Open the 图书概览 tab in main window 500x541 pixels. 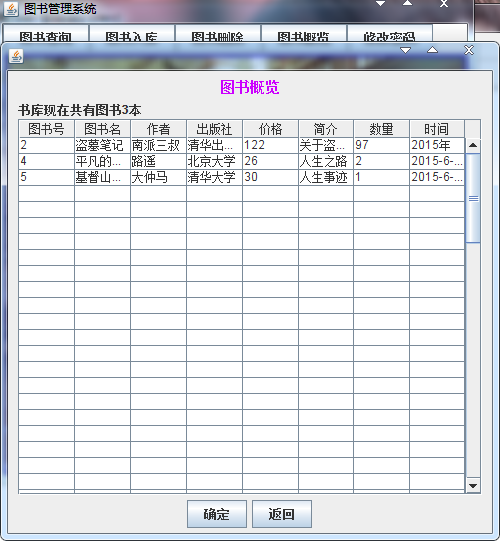tap(304, 34)
